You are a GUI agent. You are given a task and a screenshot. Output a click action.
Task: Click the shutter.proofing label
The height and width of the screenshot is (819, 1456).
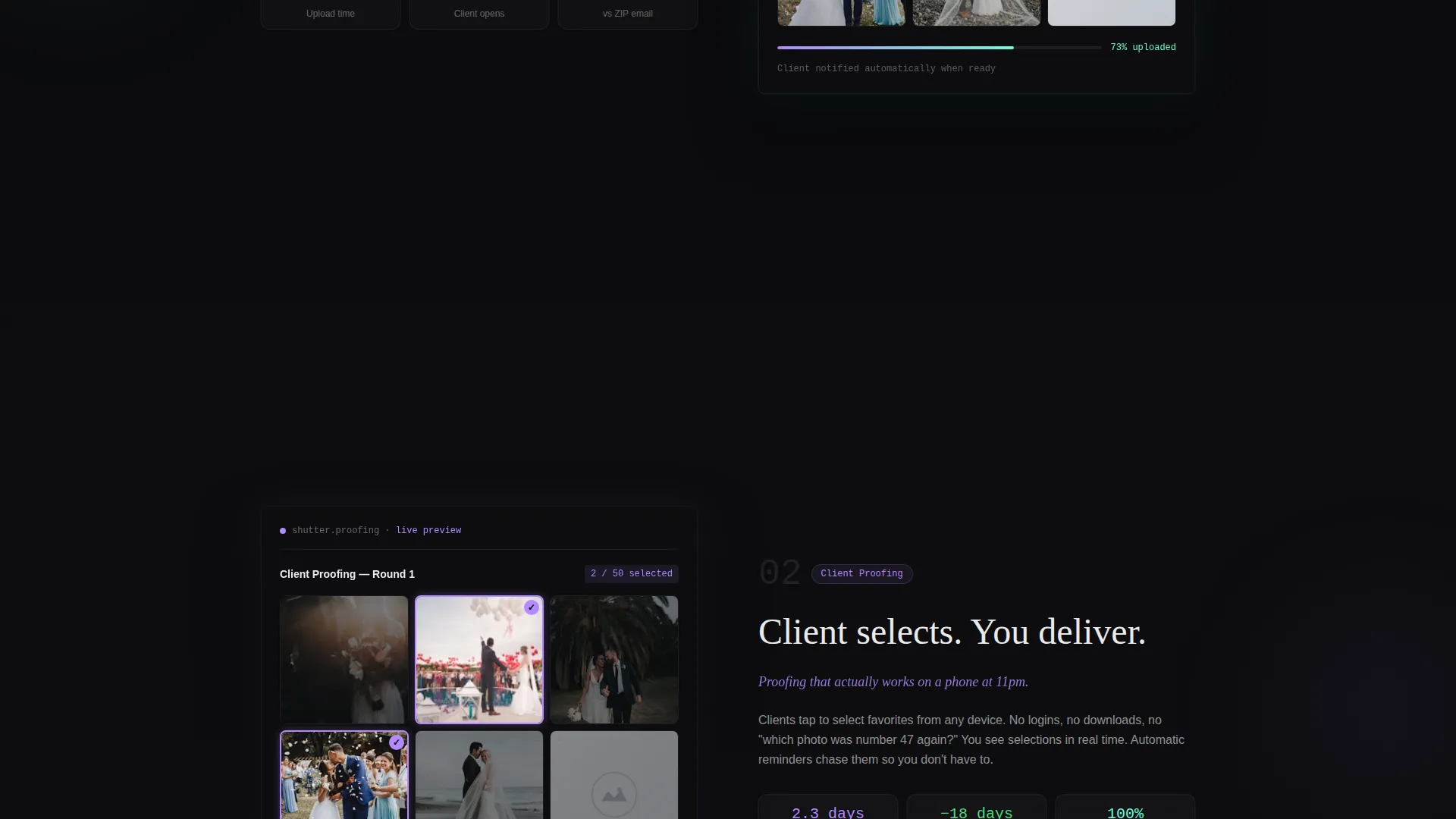point(335,531)
